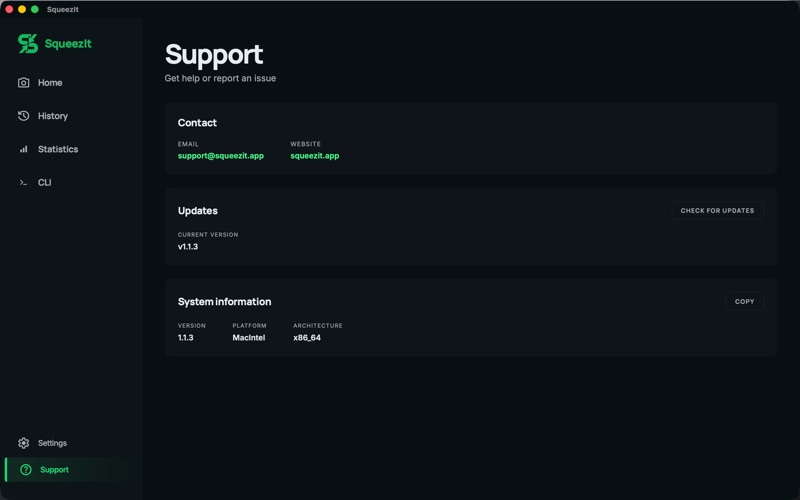Click the CURRENT VERSION label

(208, 235)
